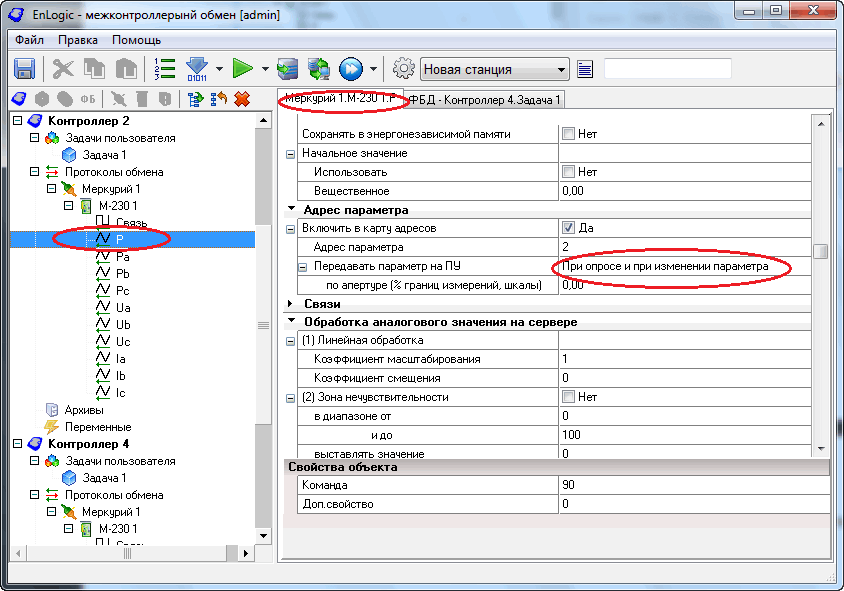844x591 pixels.
Task: Click the tree panel scroll up arrow
Action: click(x=263, y=120)
